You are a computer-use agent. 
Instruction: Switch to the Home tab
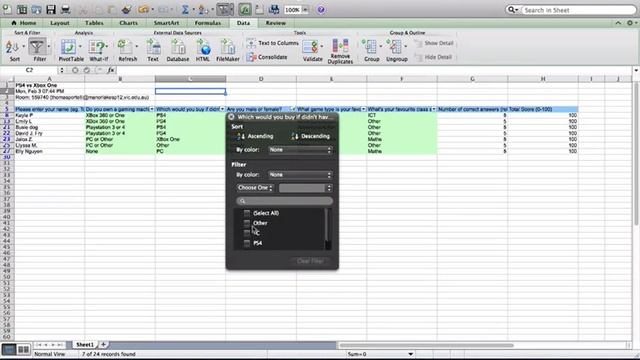[x=24, y=23]
